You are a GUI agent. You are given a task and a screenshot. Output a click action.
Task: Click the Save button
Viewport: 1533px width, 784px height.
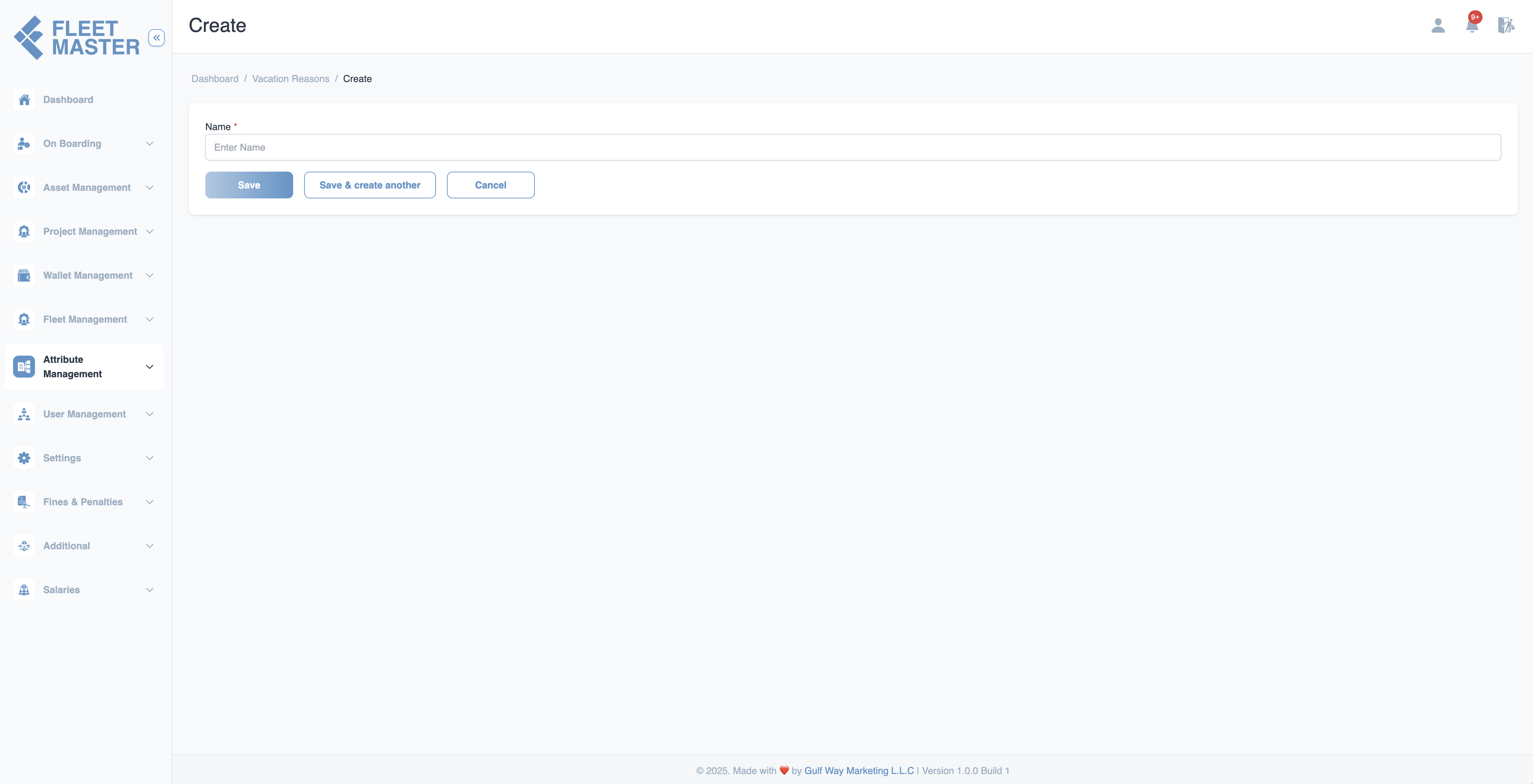(249, 185)
